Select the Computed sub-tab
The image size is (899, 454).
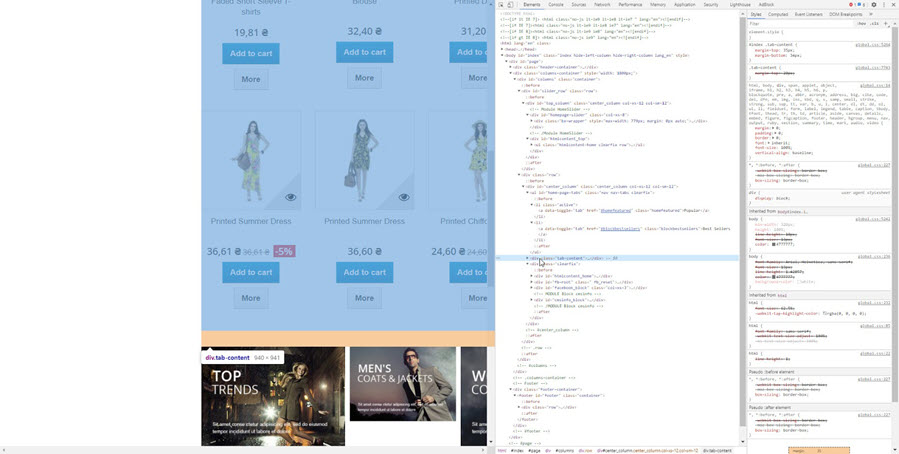coord(778,14)
